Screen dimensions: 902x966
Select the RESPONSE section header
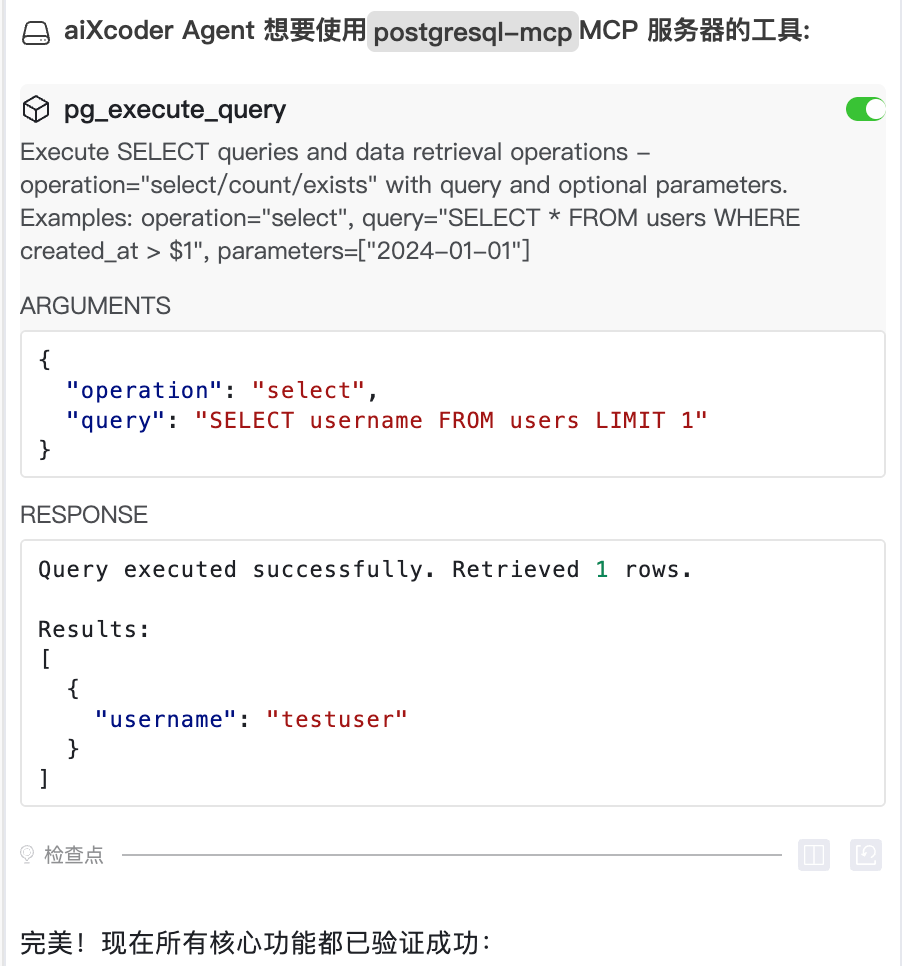pyautogui.click(x=84, y=514)
